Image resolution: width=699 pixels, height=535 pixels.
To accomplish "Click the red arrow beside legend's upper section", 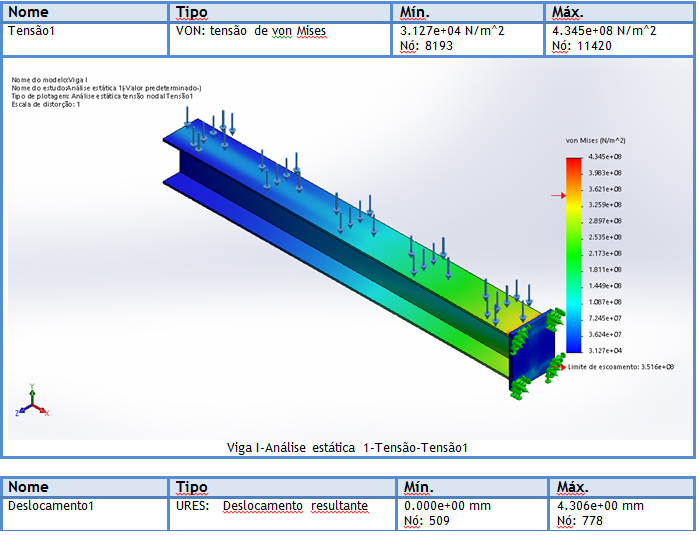I will pyautogui.click(x=557, y=196).
